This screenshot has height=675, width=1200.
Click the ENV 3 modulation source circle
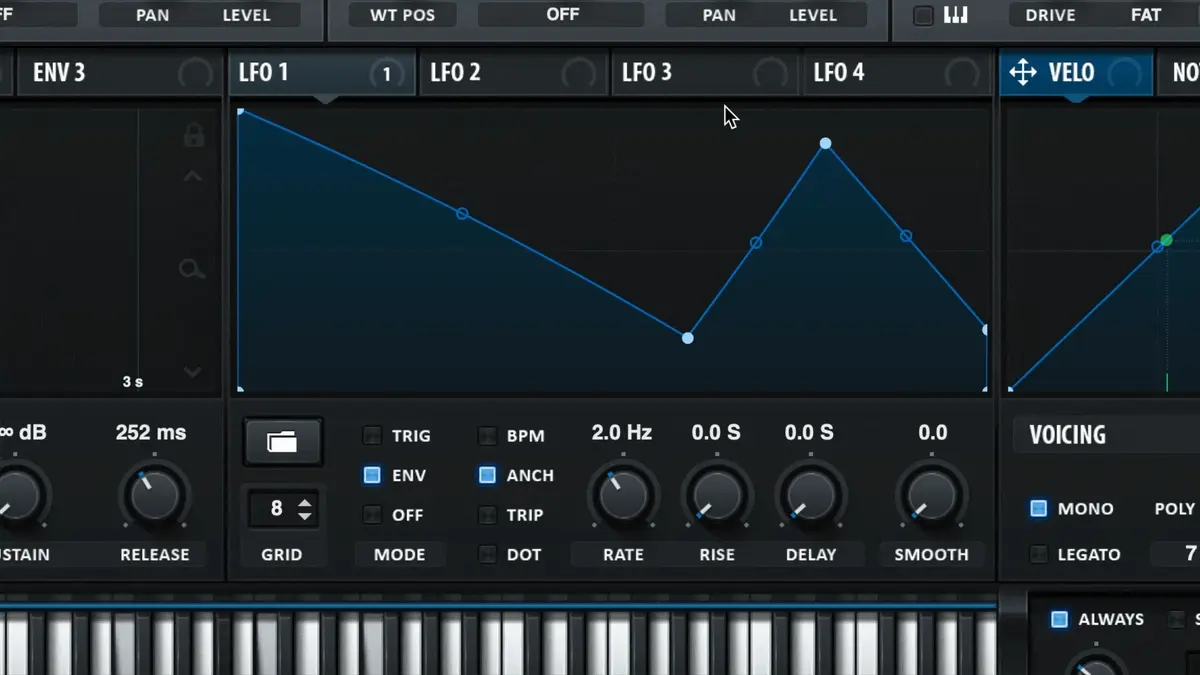click(x=194, y=74)
